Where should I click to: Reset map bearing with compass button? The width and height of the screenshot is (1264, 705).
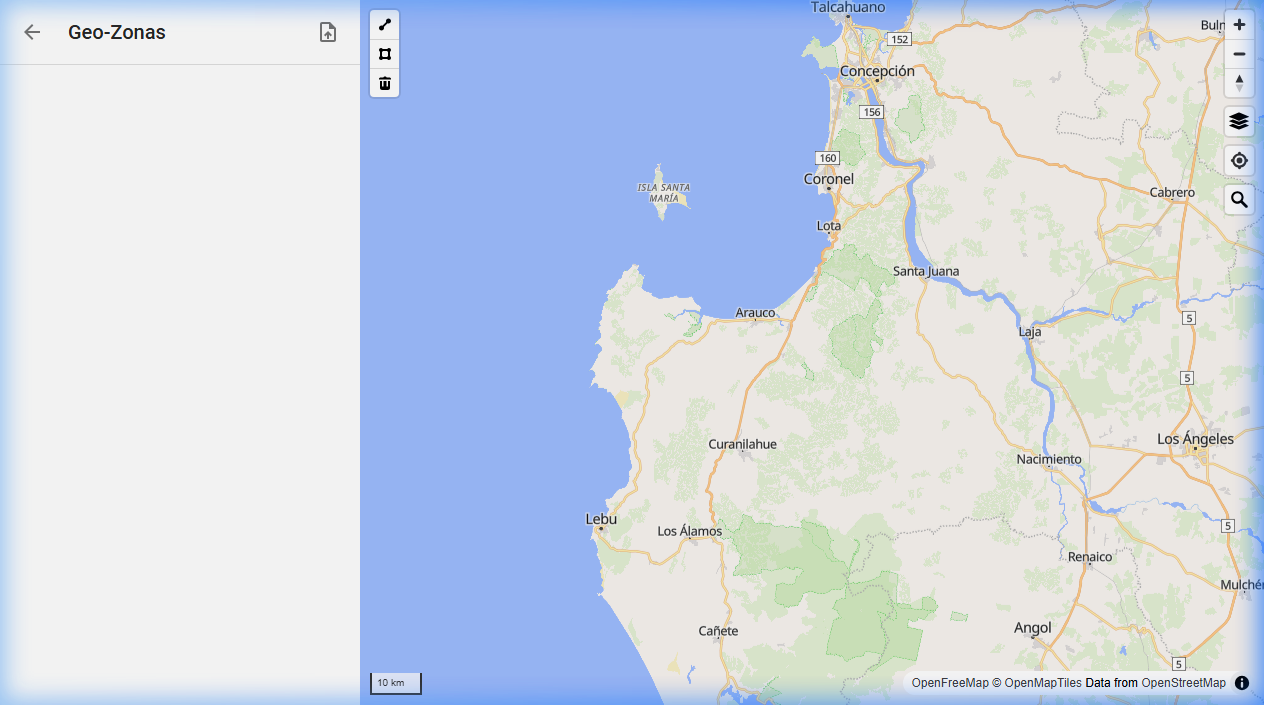[1239, 83]
